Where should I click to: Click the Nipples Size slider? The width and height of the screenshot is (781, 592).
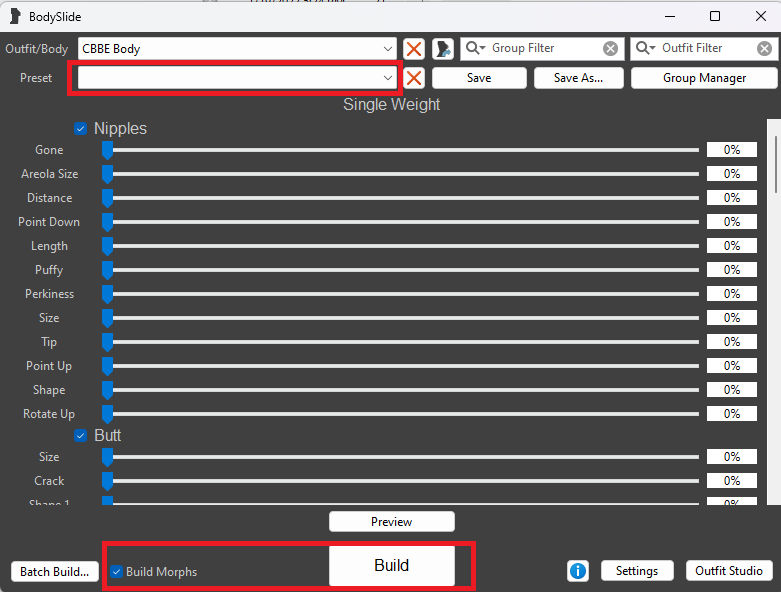click(x=400, y=318)
